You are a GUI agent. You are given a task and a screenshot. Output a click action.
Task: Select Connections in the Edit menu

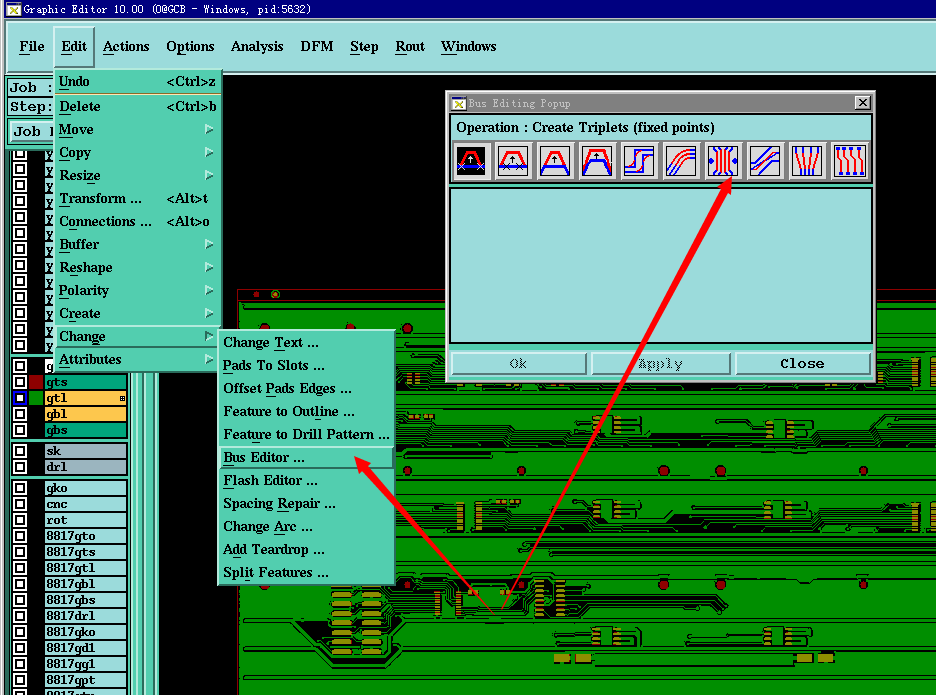pyautogui.click(x=138, y=222)
